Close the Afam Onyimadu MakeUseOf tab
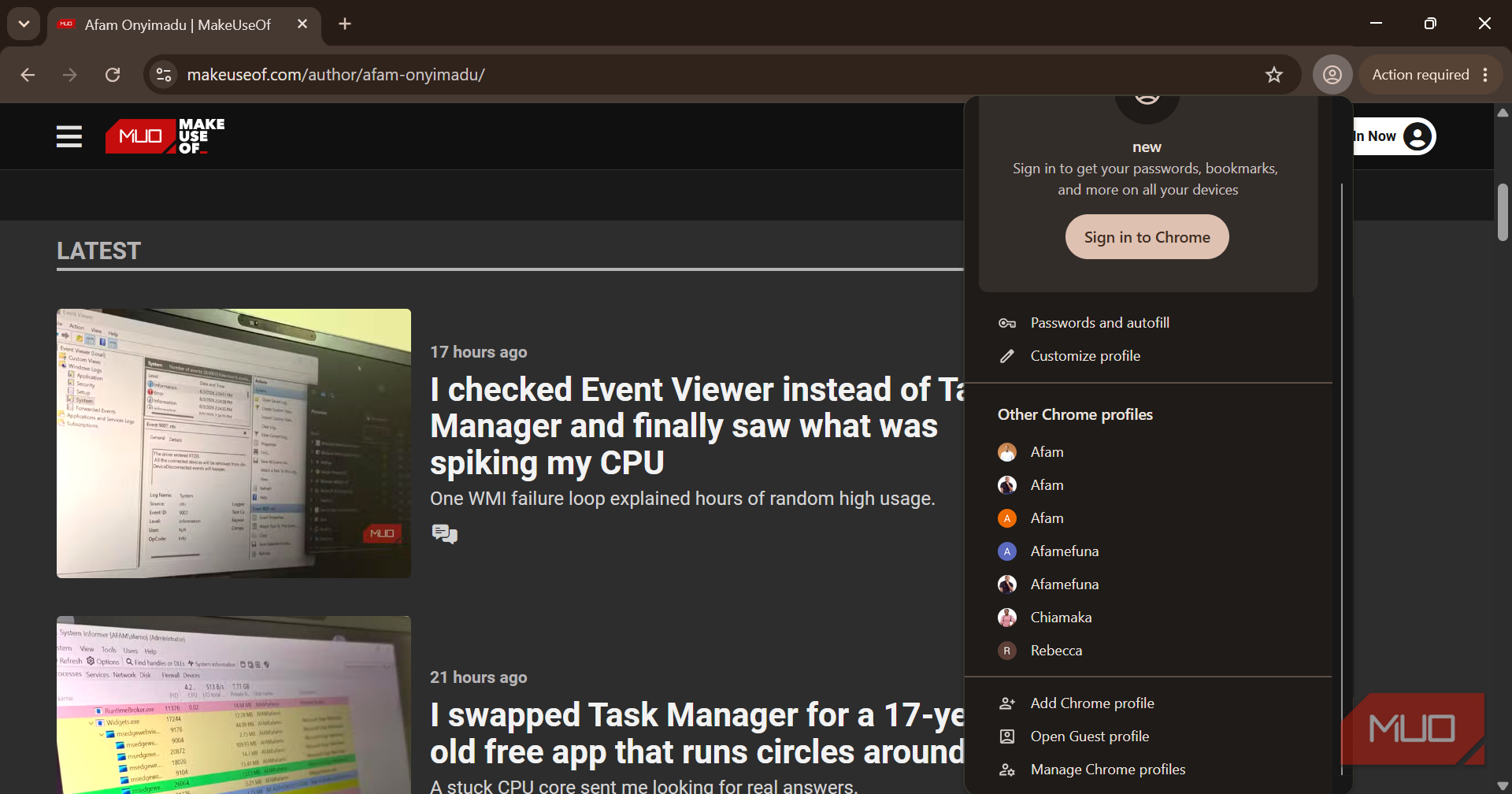Image resolution: width=1512 pixels, height=794 pixels. 302,24
